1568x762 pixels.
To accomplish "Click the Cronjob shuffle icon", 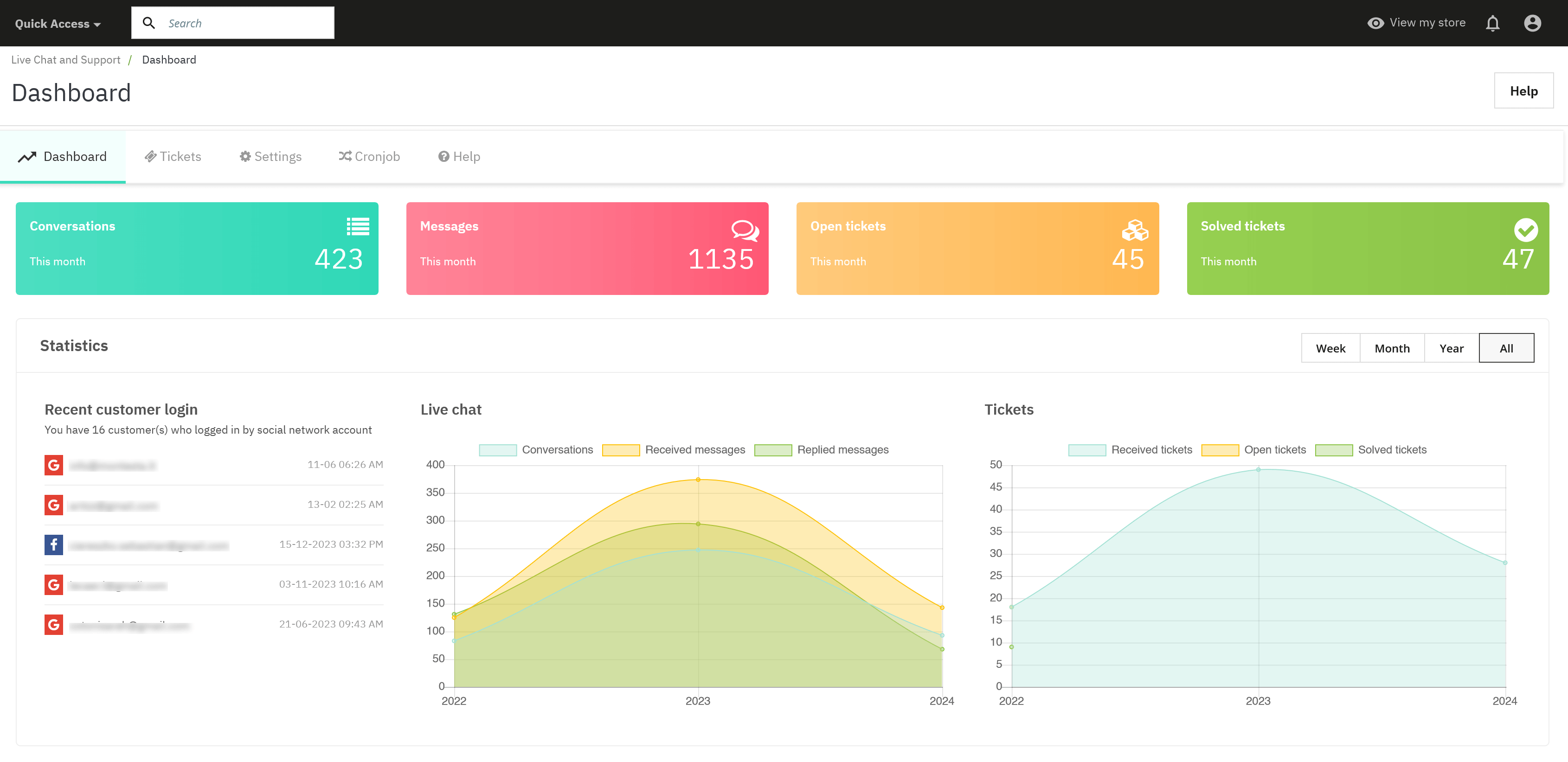I will pos(345,156).
